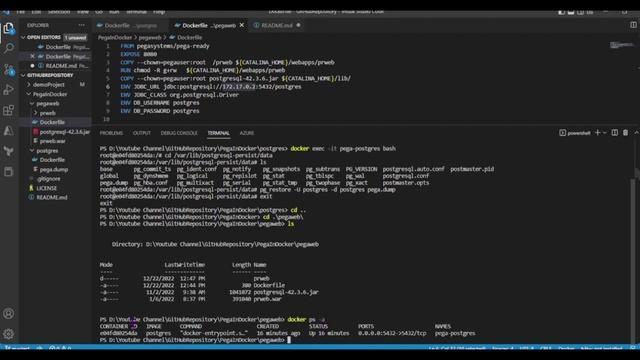The height and width of the screenshot is (360, 640).
Task: Click the editor minimap preview
Action: pyautogui.click(x=621, y=45)
